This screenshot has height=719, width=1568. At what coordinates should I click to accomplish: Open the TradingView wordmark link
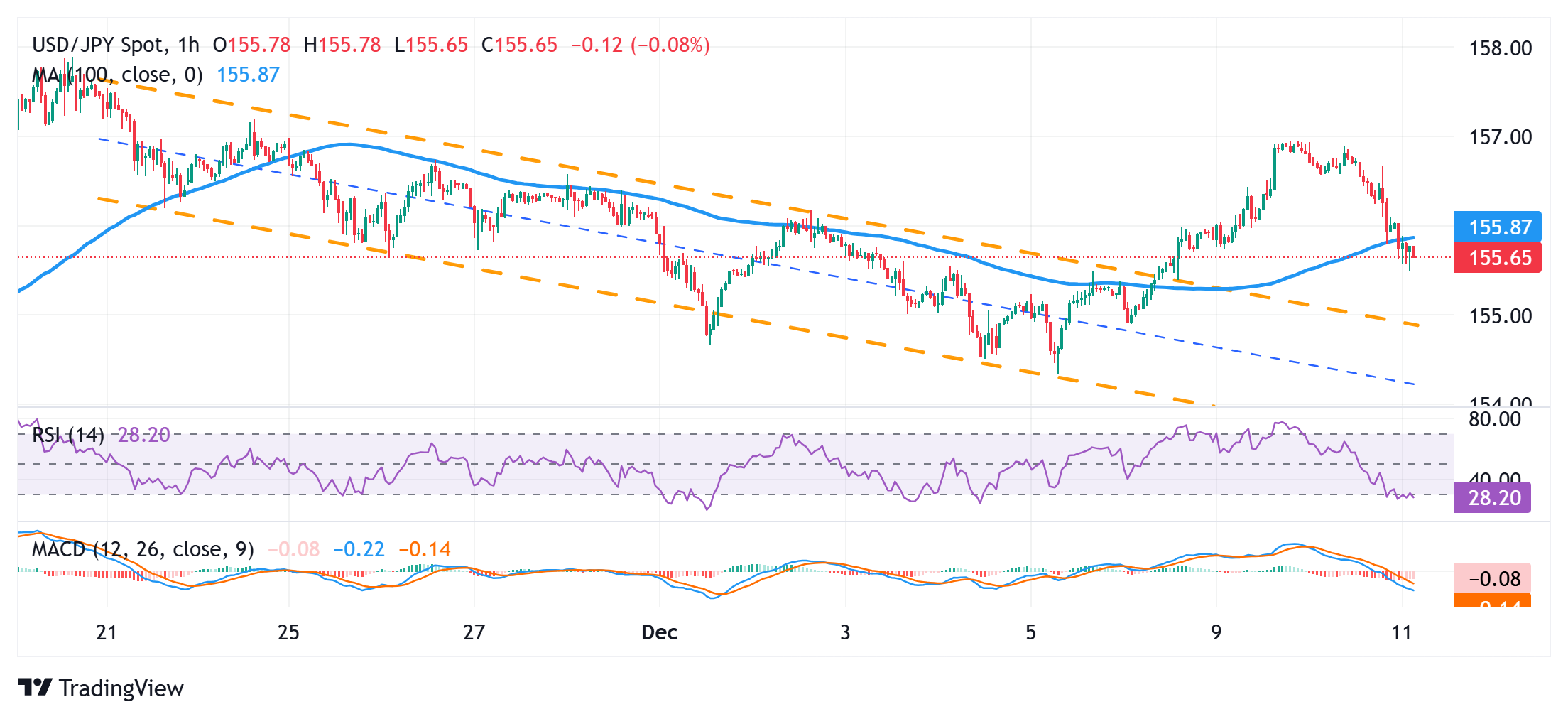[121, 688]
